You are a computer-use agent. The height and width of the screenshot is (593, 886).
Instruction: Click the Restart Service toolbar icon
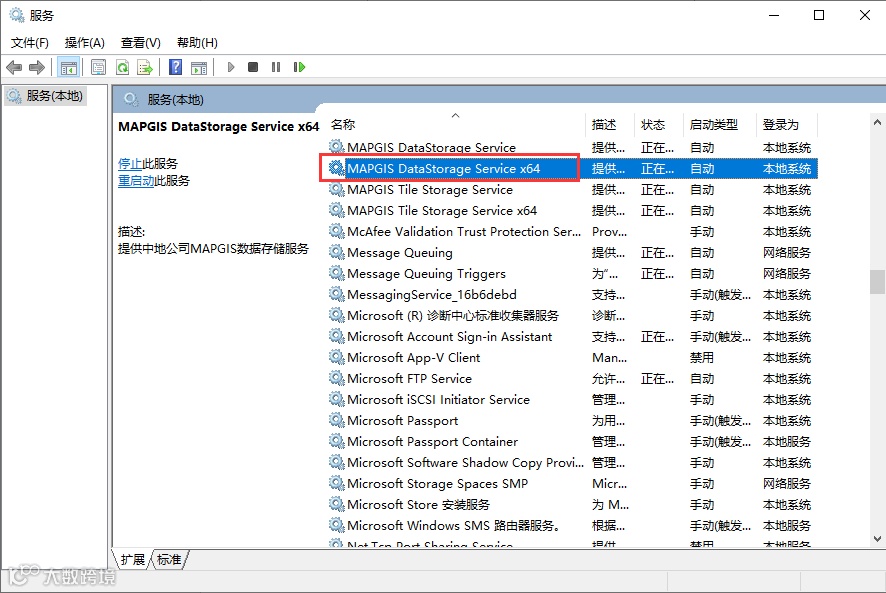(299, 67)
